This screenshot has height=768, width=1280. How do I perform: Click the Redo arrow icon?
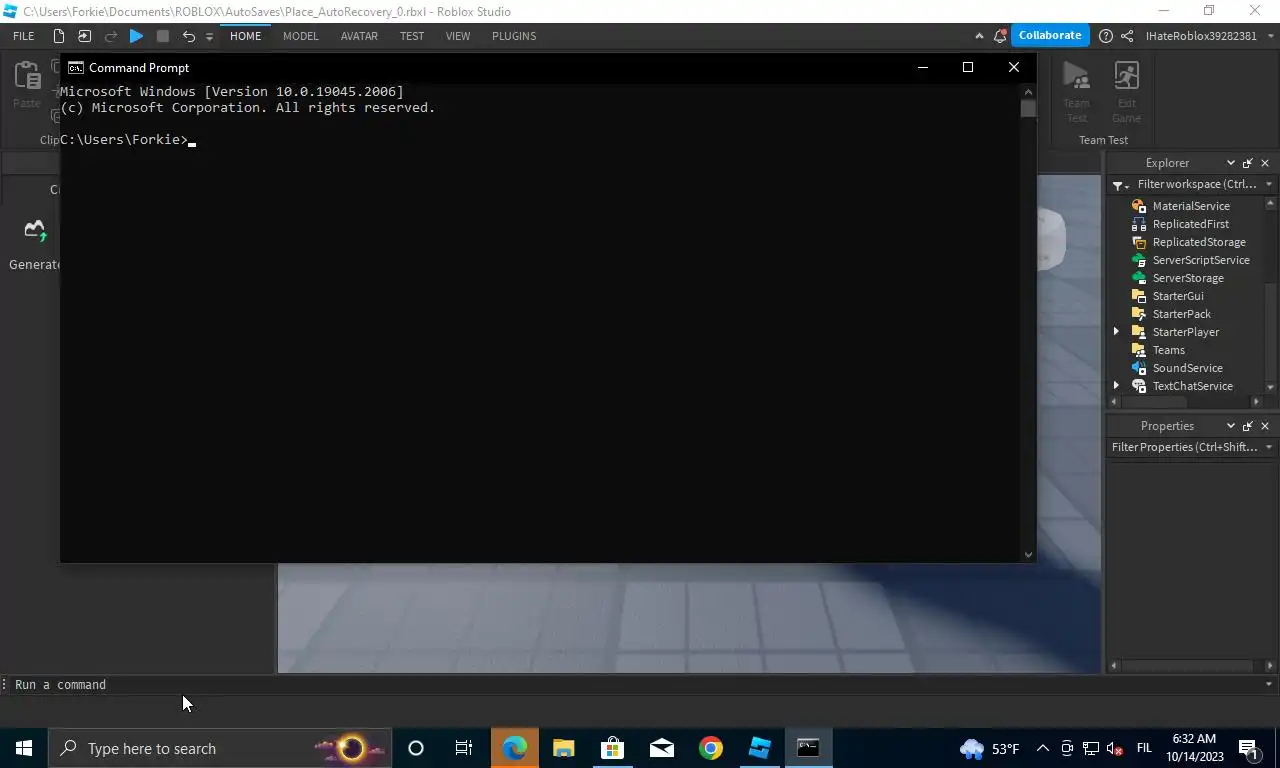click(x=110, y=36)
